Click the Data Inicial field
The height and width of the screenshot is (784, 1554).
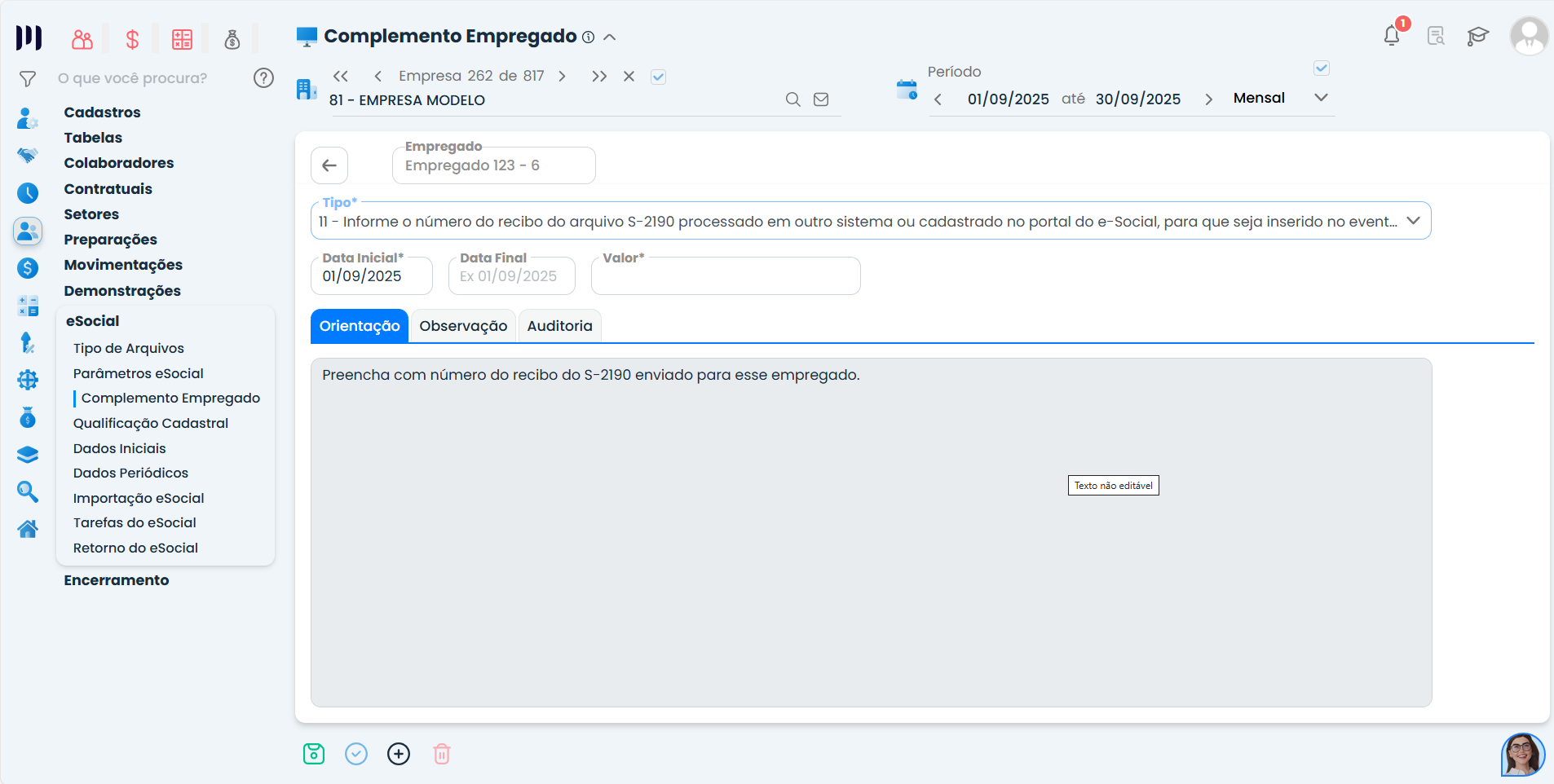click(372, 275)
